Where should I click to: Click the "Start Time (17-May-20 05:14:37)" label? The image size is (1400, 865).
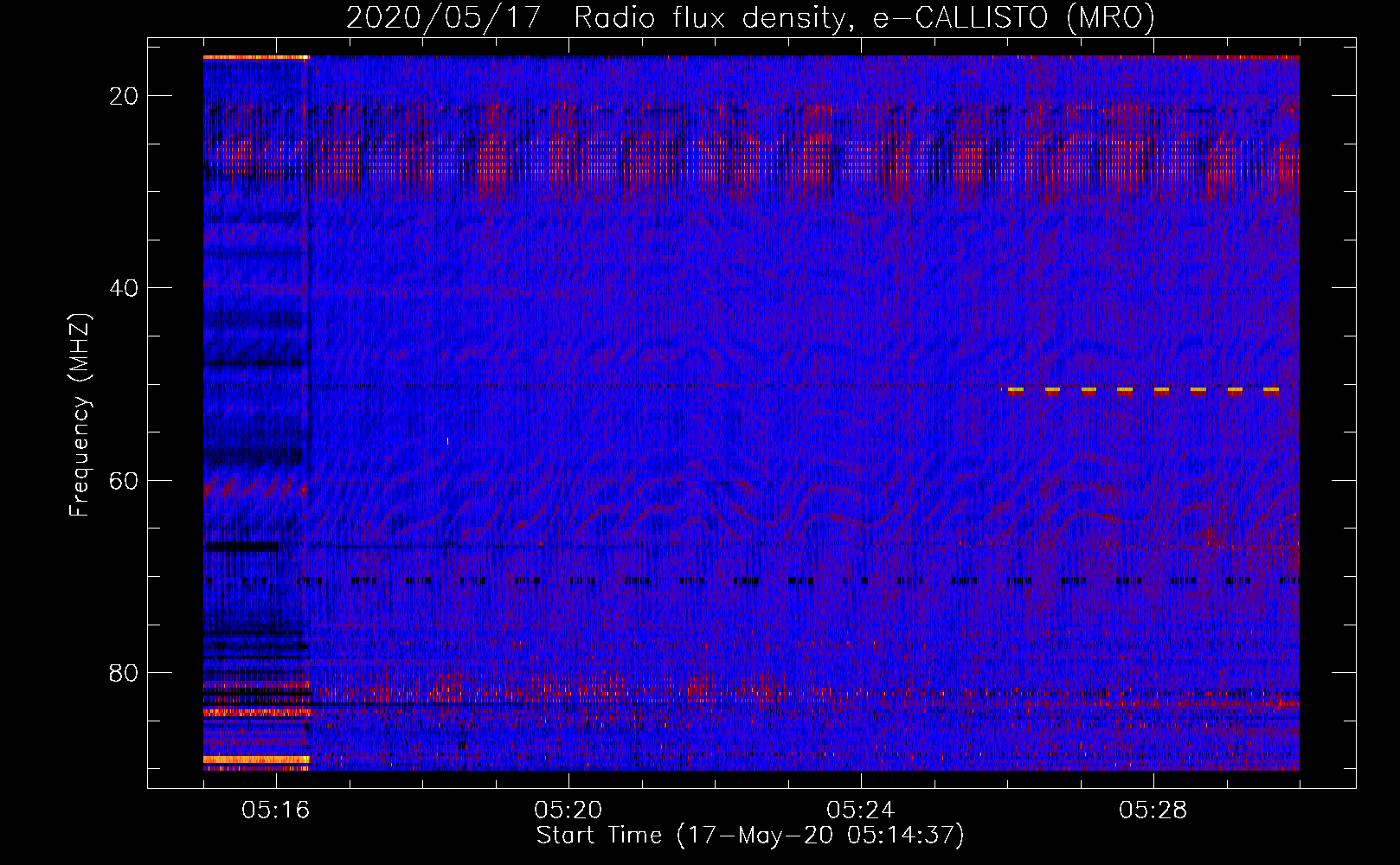coord(750,836)
